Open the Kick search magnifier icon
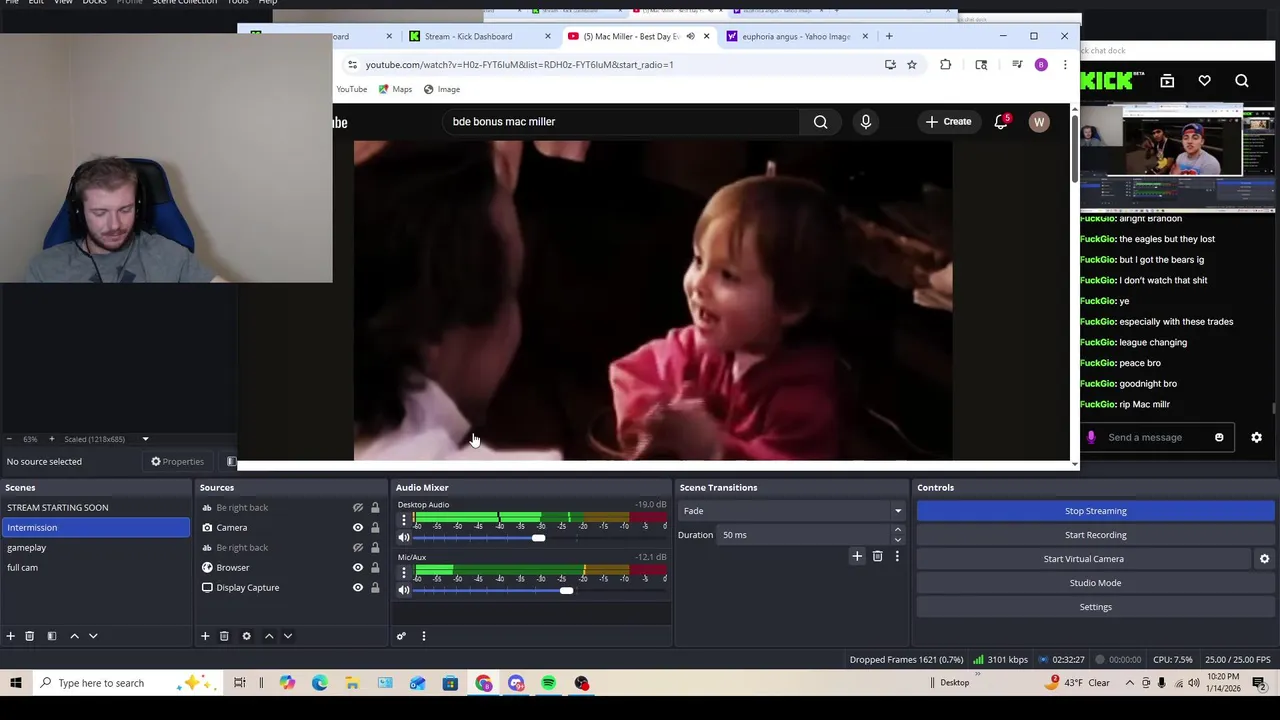 [1242, 81]
